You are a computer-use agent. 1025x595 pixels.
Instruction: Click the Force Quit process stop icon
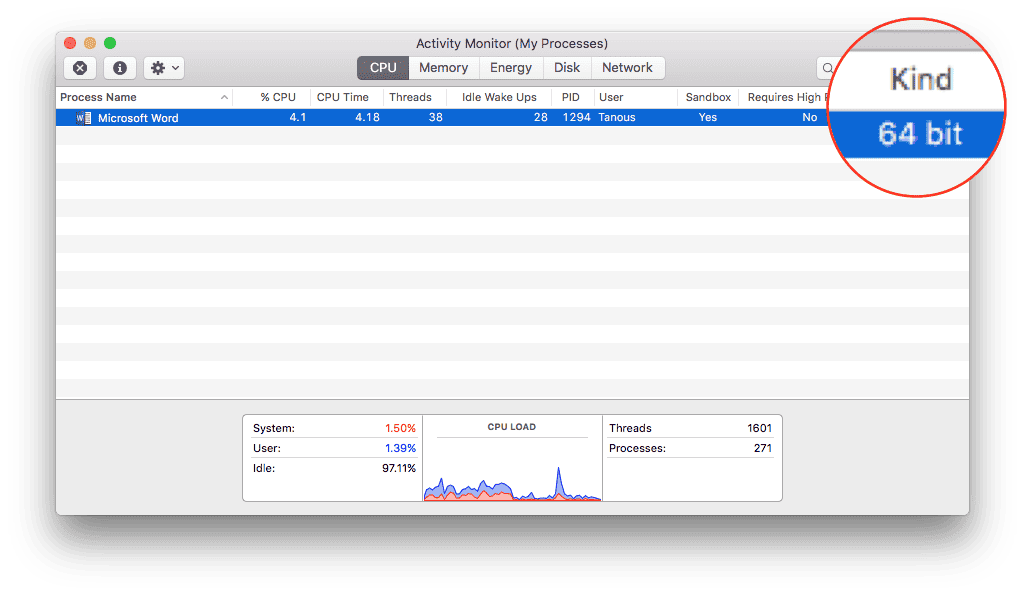point(80,68)
